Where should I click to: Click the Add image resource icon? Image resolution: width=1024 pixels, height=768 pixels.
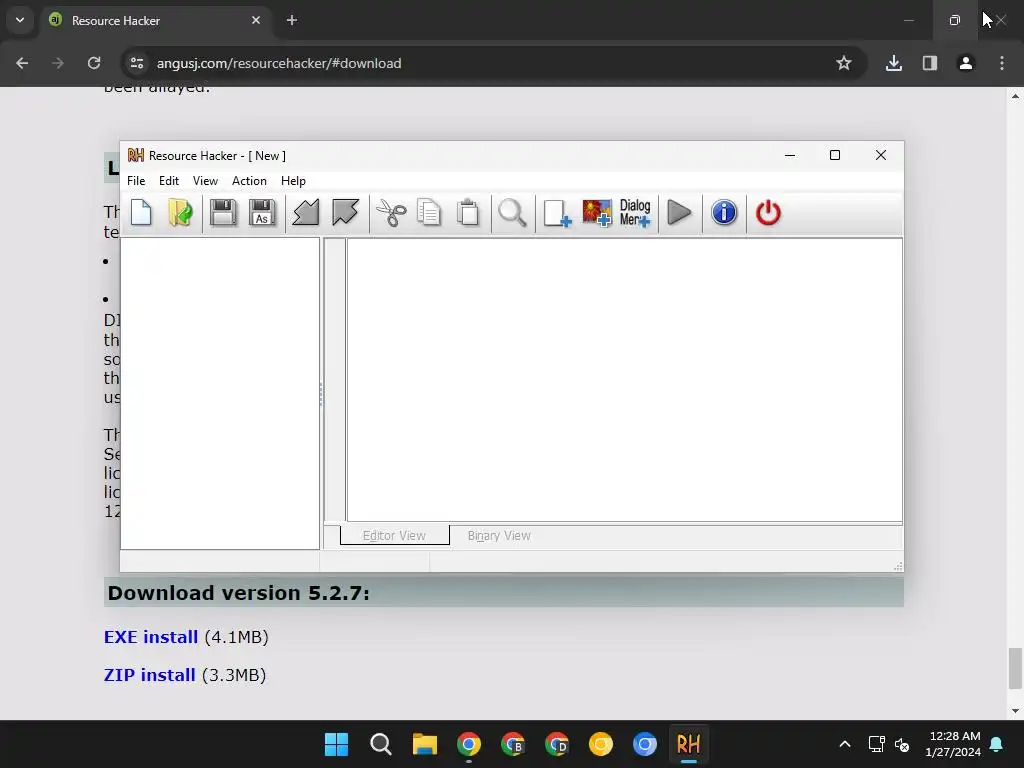coord(597,213)
